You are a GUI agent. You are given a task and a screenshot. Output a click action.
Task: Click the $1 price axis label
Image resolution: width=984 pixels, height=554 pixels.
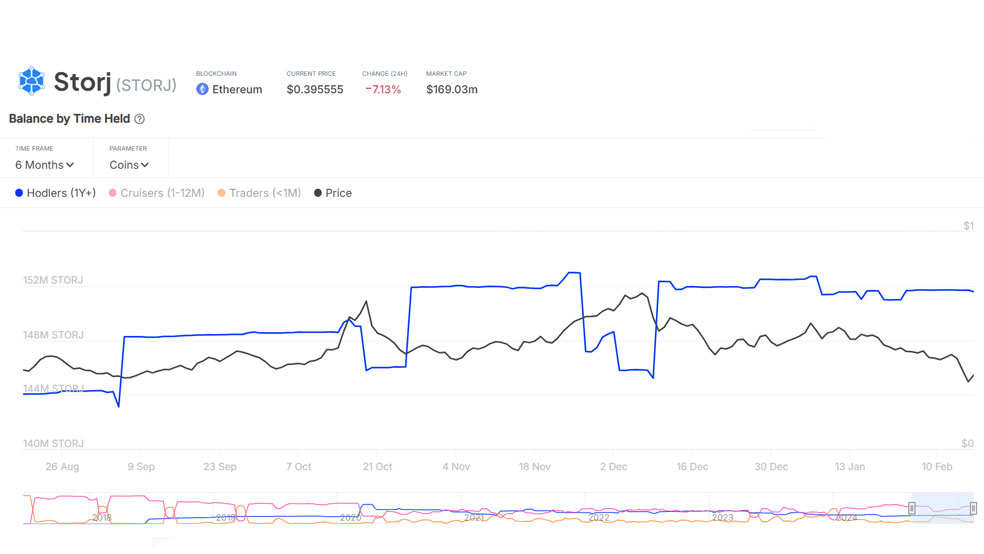968,226
